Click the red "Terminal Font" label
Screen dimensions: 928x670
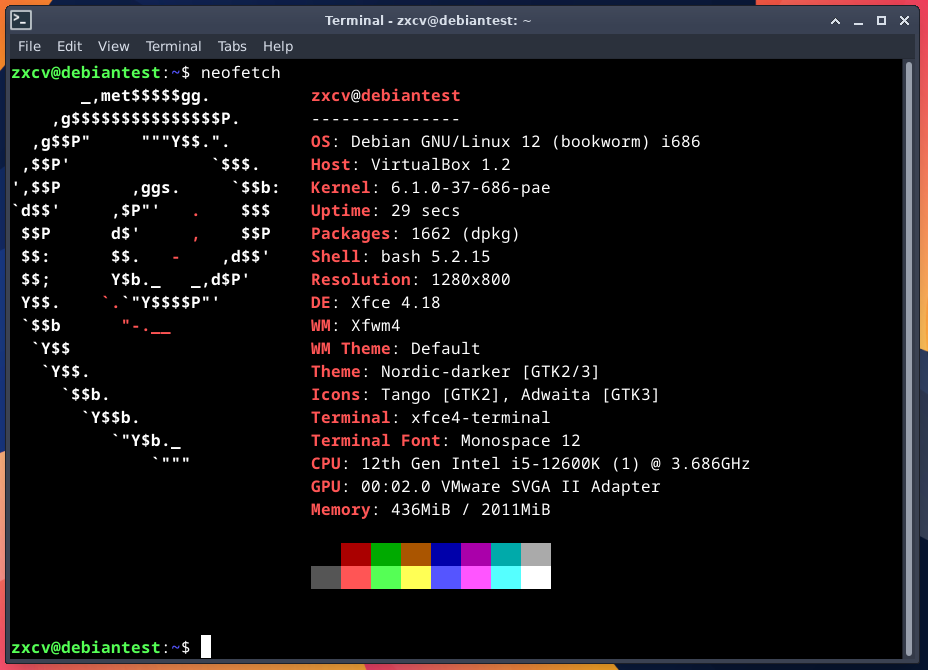(376, 440)
